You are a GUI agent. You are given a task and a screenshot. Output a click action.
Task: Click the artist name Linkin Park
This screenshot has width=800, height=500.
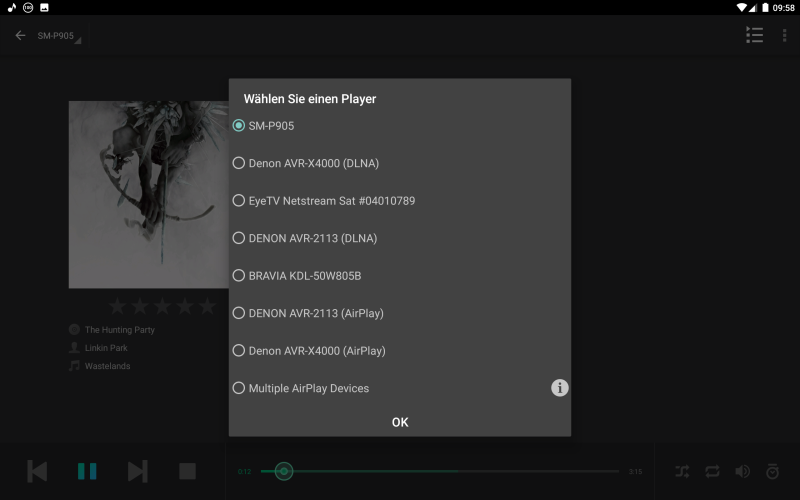coord(106,348)
